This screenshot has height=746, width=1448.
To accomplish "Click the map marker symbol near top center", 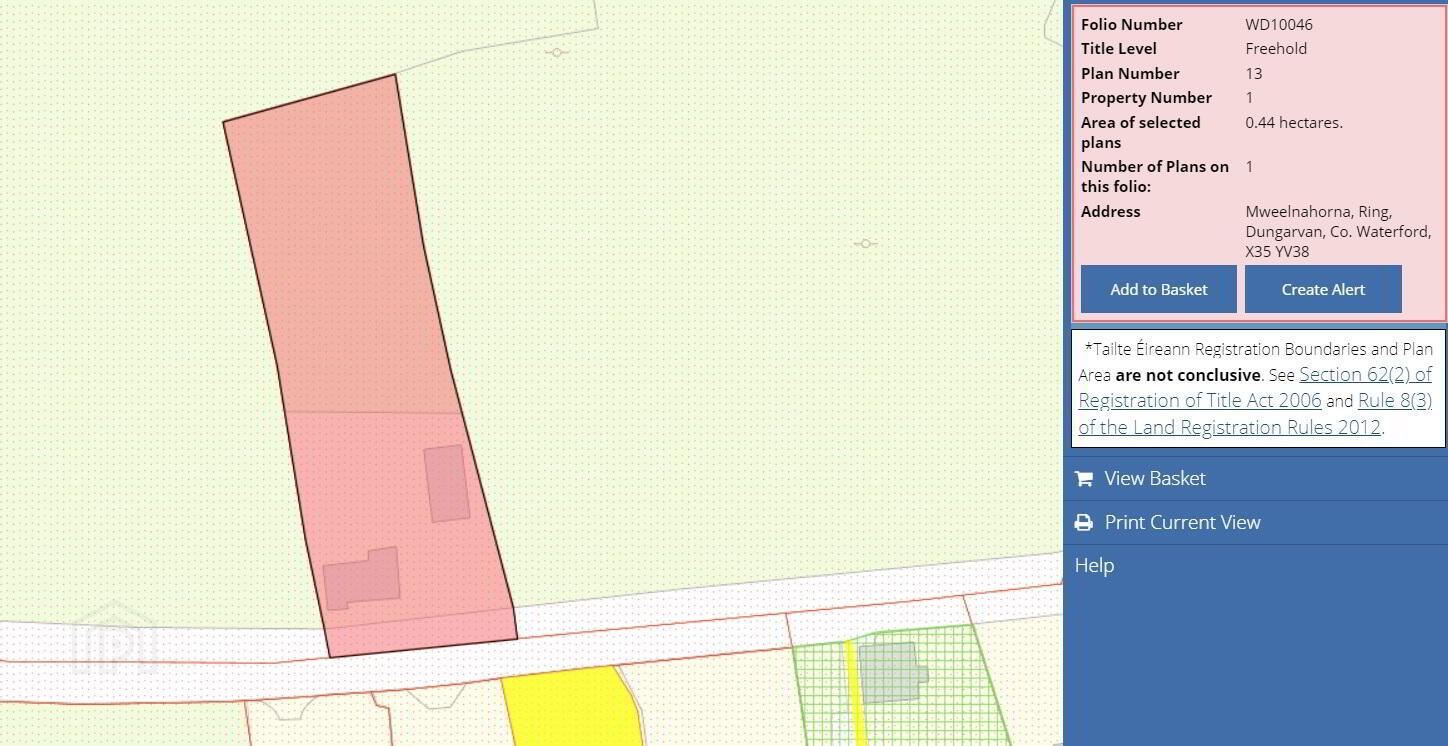I will click(558, 52).
